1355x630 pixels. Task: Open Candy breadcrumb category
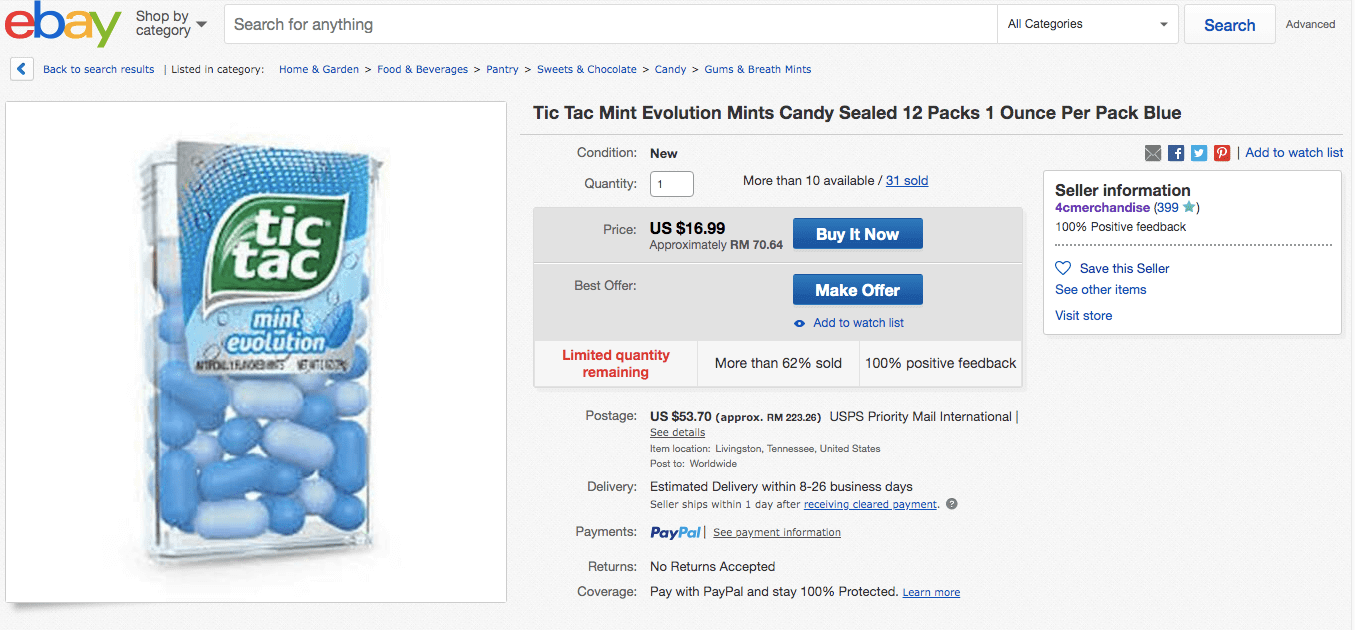coord(670,69)
